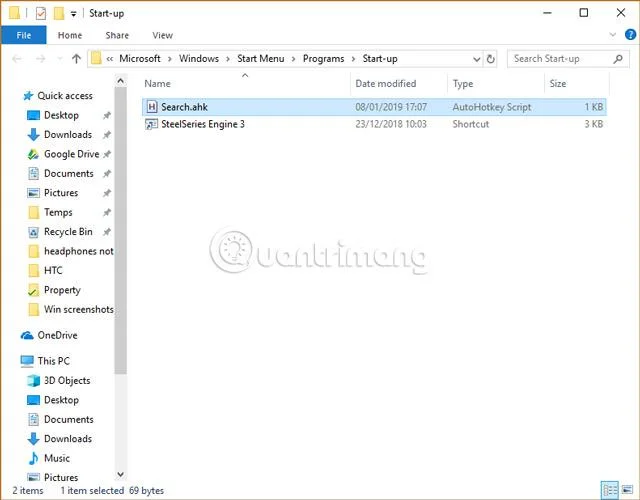
Task: Open OneDrive in navigation pane
Action: 57,336
